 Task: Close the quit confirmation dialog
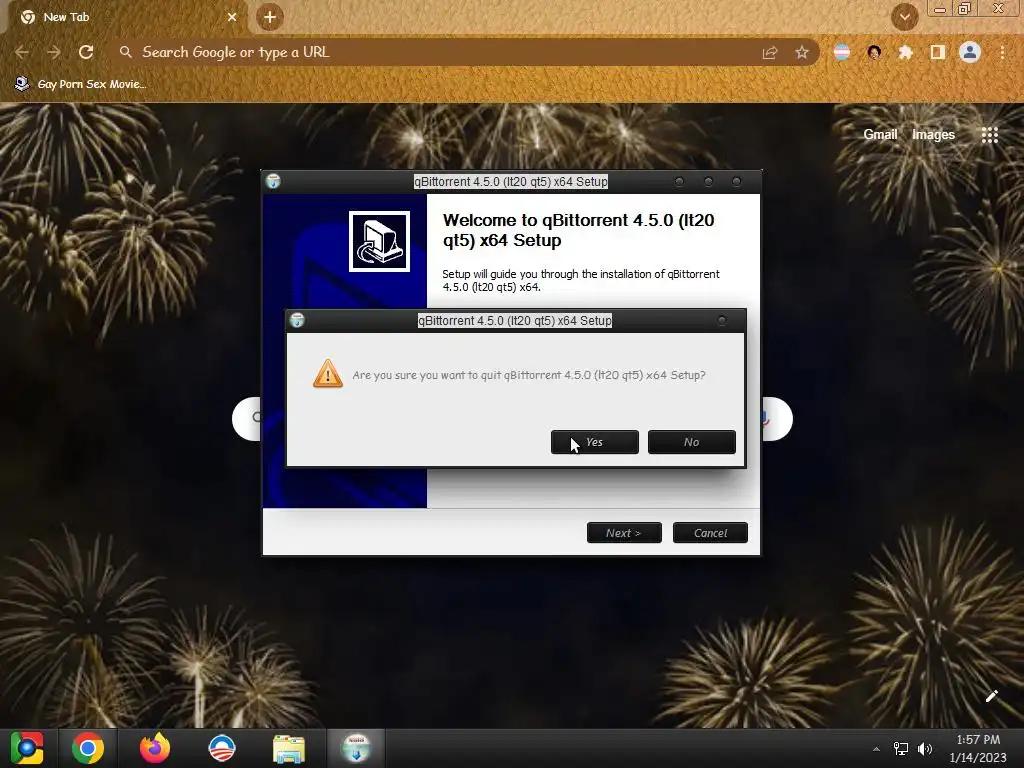pyautogui.click(x=722, y=321)
